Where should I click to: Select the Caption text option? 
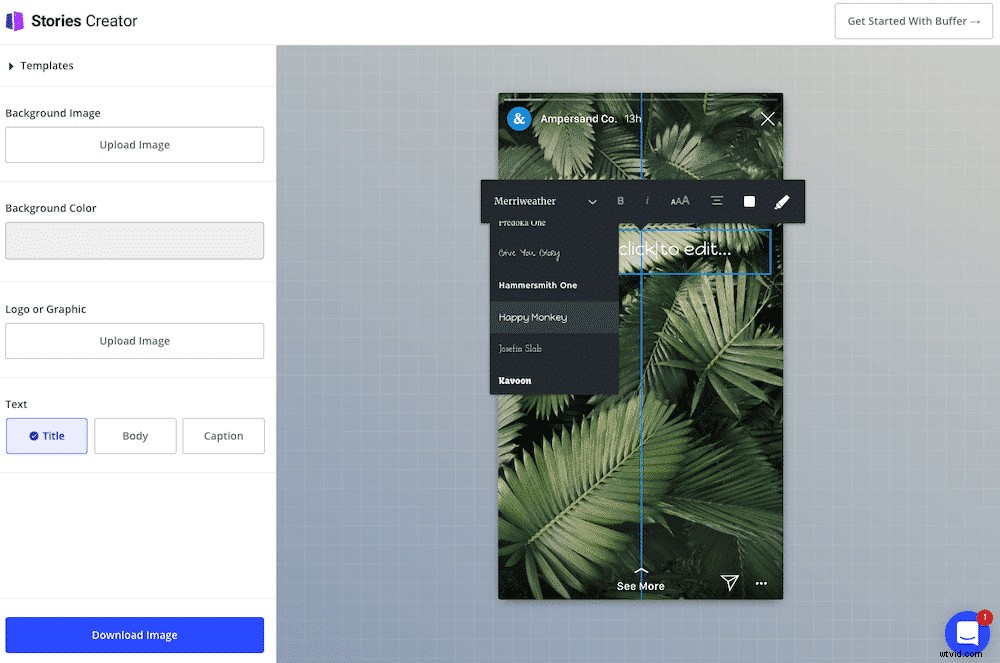coord(223,436)
